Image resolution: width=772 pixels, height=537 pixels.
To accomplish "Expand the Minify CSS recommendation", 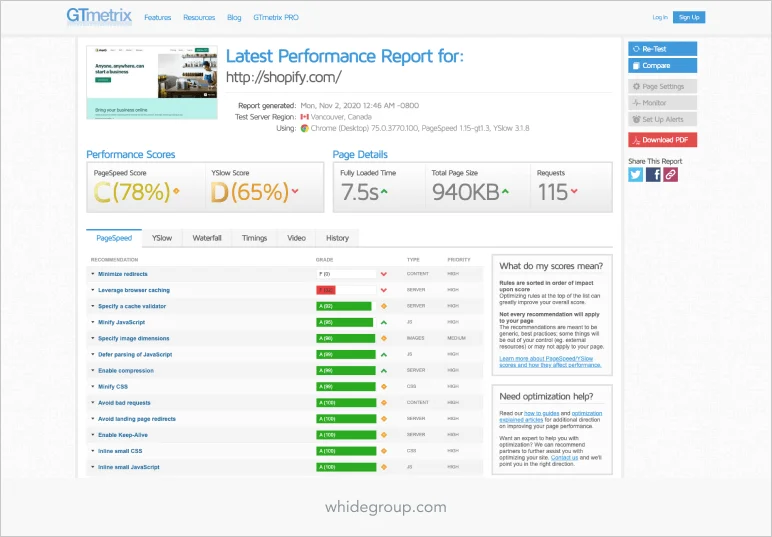I will tap(93, 387).
